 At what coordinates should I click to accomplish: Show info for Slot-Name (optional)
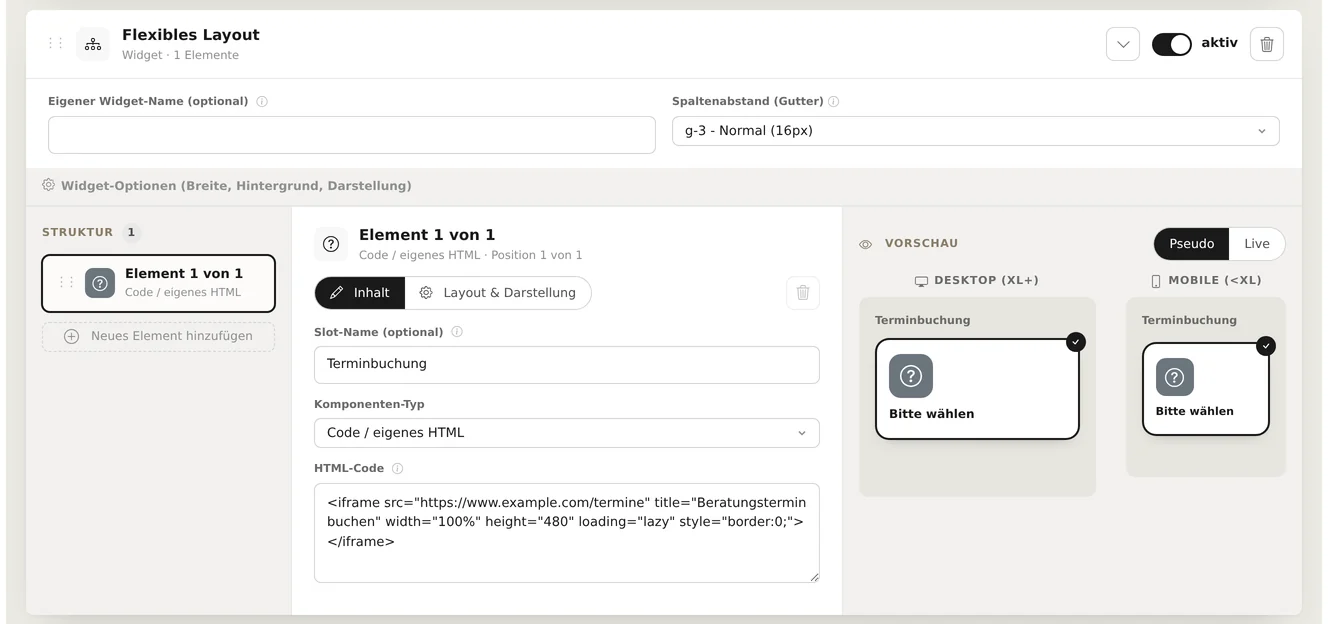click(457, 332)
